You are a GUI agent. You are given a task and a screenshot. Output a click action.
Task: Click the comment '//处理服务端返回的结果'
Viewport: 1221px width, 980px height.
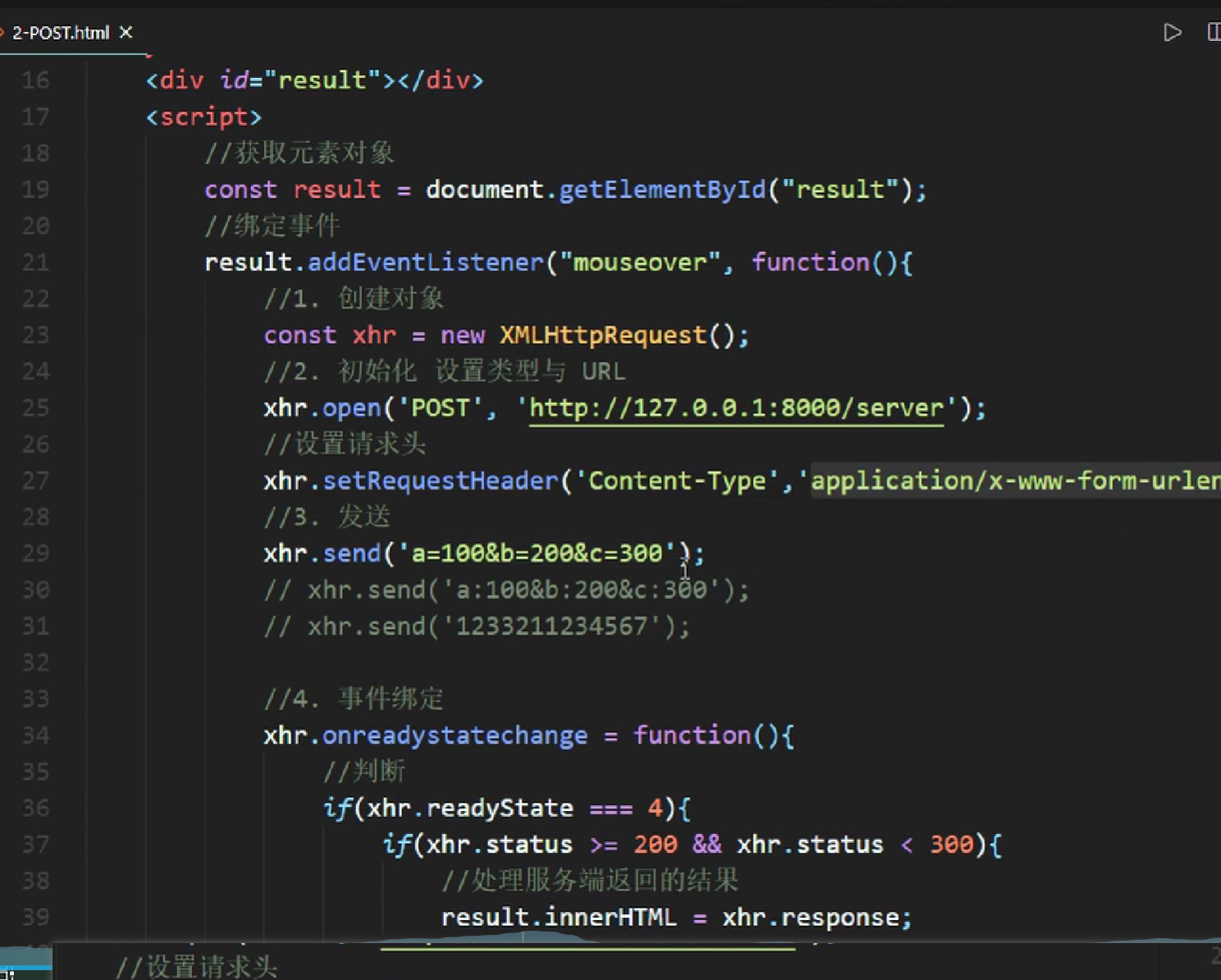tap(590, 881)
